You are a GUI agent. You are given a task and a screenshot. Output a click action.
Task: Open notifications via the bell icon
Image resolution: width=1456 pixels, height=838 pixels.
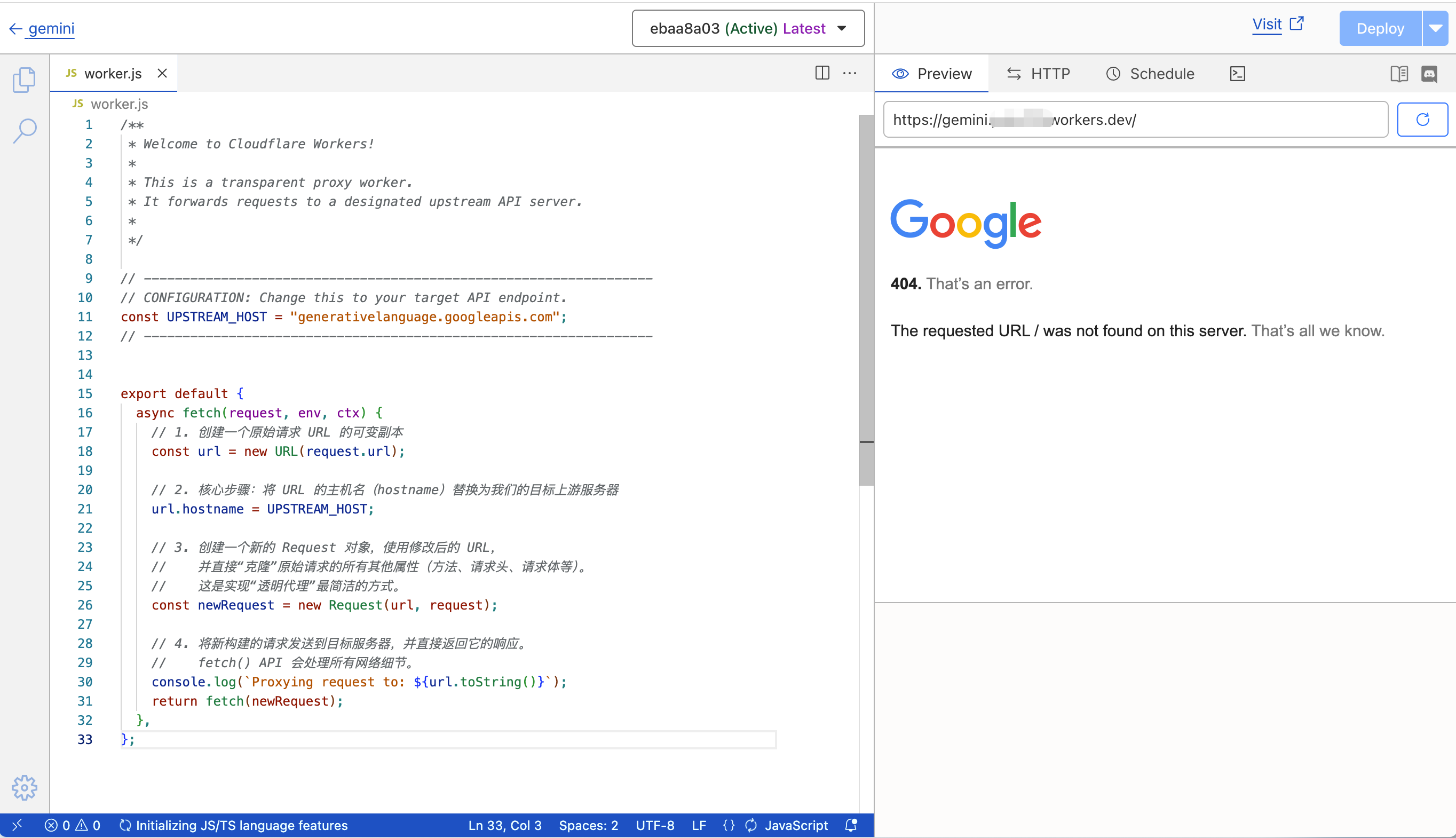click(x=851, y=825)
